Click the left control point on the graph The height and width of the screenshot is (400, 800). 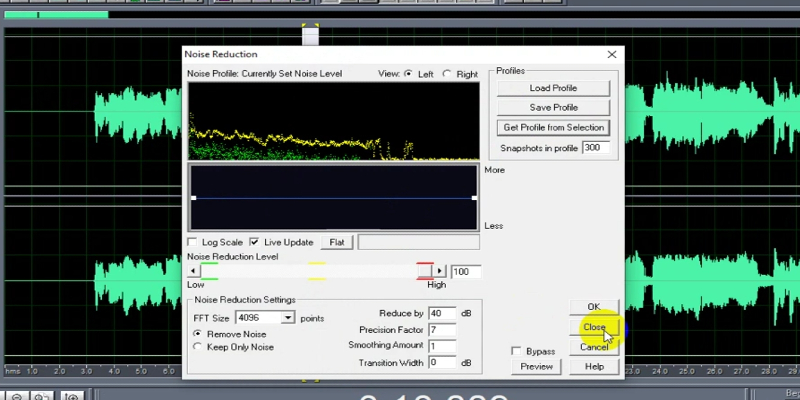pyautogui.click(x=193, y=198)
